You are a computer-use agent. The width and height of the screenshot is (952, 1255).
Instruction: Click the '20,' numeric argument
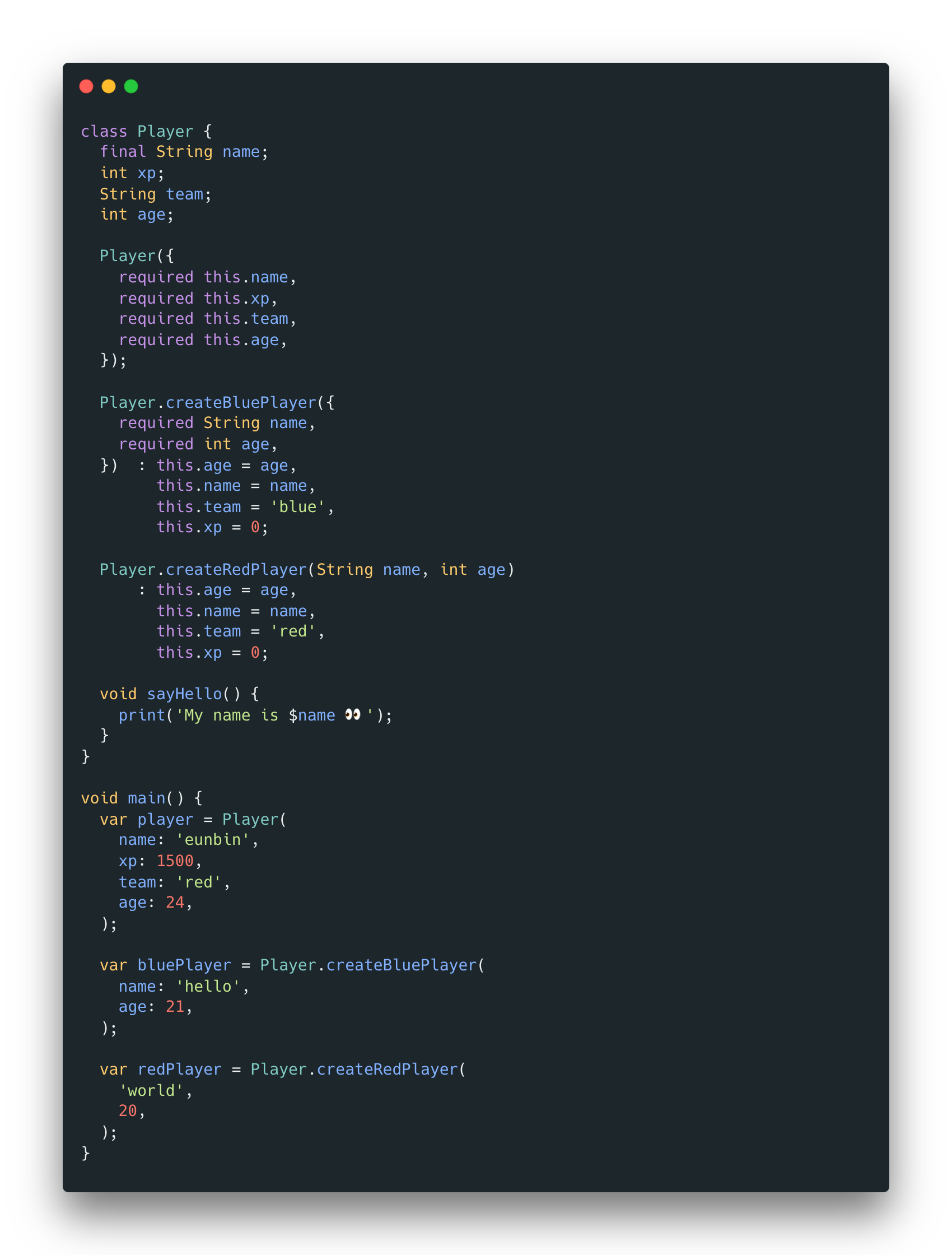coord(132,1112)
